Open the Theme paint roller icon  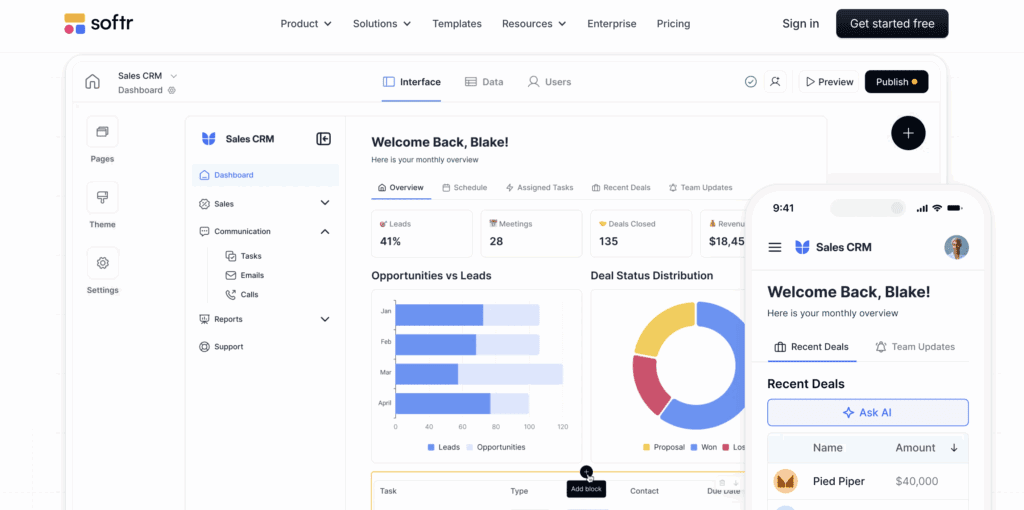tap(102, 197)
